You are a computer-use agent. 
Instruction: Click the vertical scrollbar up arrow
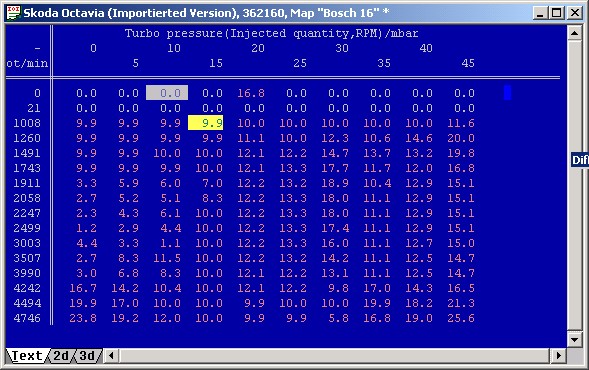click(x=574, y=33)
